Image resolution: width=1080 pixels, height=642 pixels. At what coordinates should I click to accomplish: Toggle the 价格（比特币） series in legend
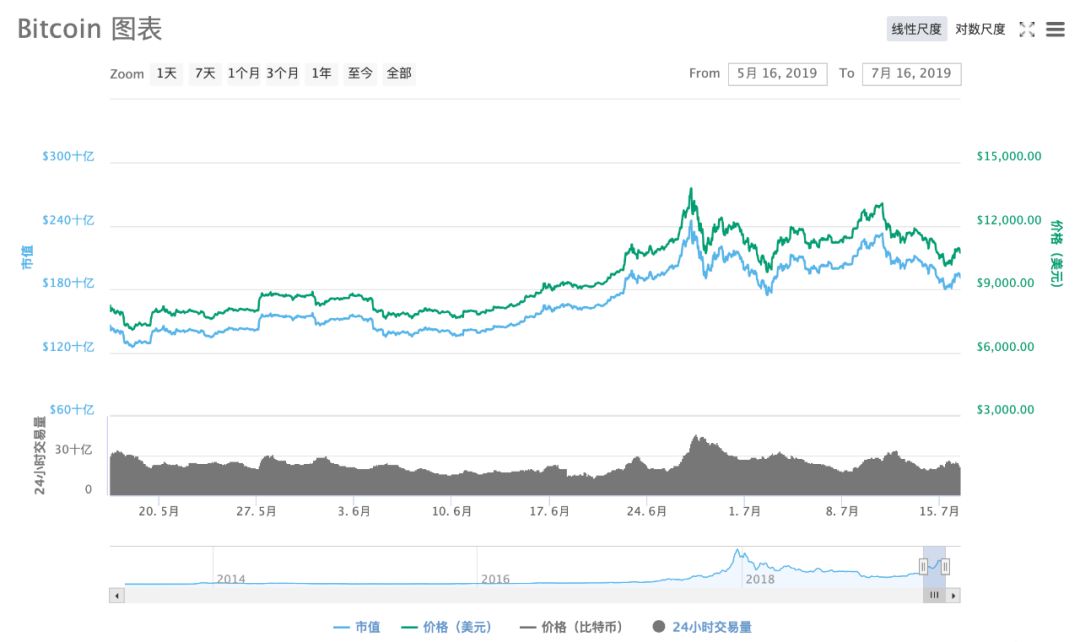pyautogui.click(x=572, y=627)
